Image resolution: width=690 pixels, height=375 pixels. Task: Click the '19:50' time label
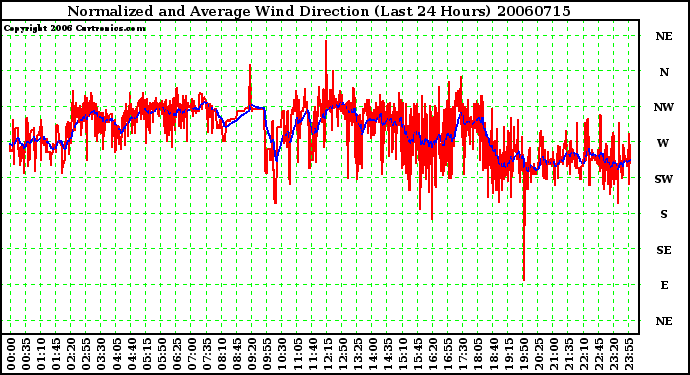pyautogui.click(x=524, y=354)
